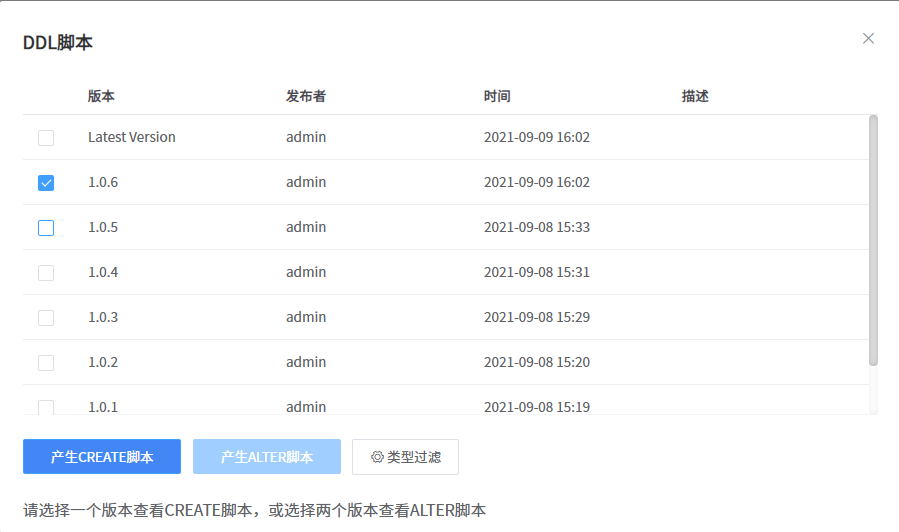
Task: Open the 类型过滤 filter button
Action: (x=405, y=457)
